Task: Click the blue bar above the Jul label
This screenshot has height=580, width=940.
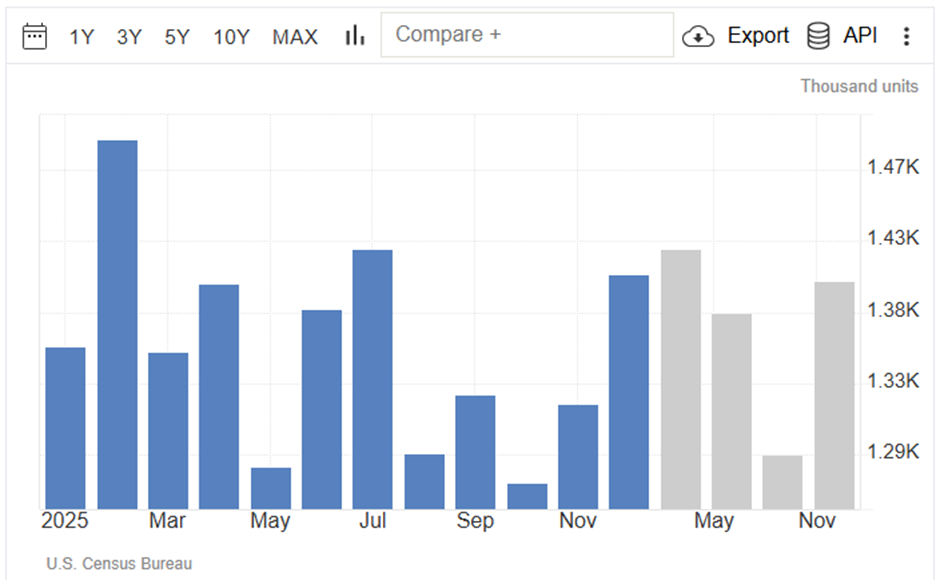Action: pos(372,380)
